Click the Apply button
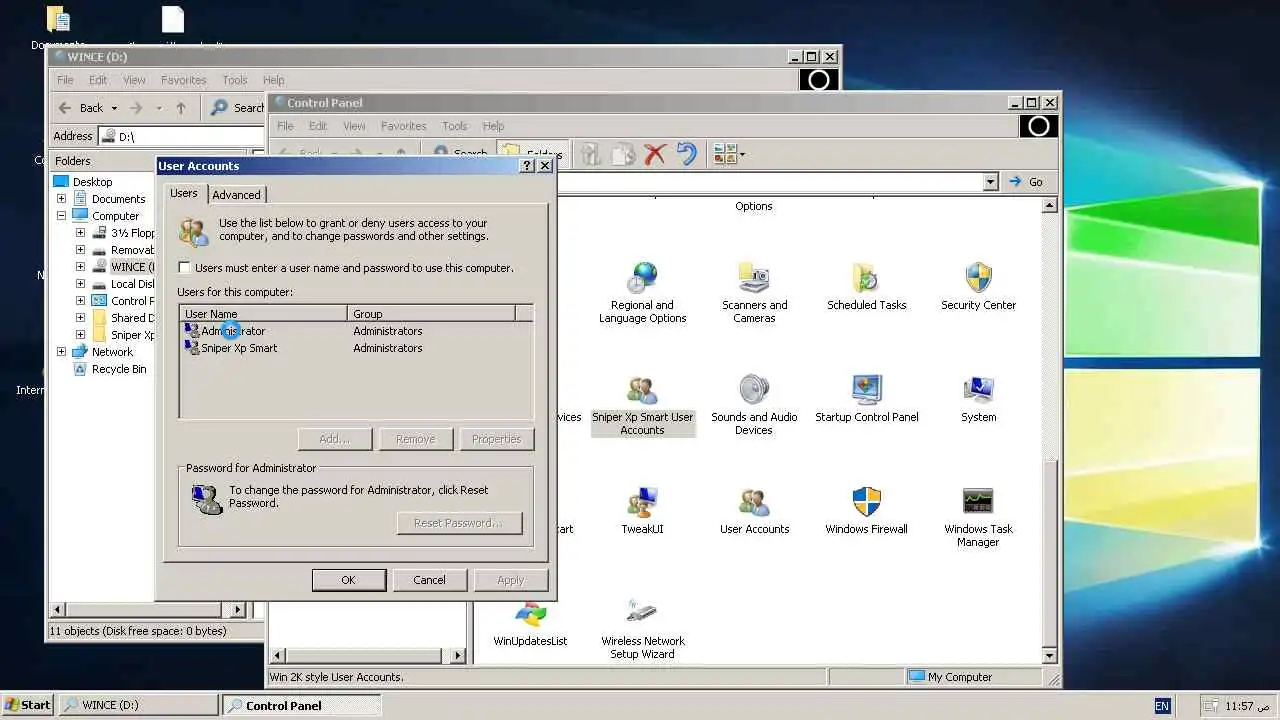Image resolution: width=1280 pixels, height=720 pixels. click(x=511, y=580)
